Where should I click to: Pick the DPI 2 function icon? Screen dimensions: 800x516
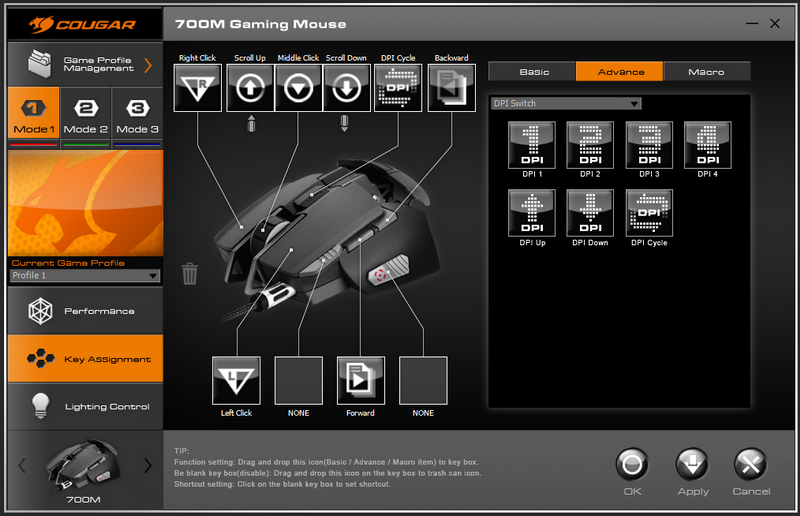click(x=590, y=145)
